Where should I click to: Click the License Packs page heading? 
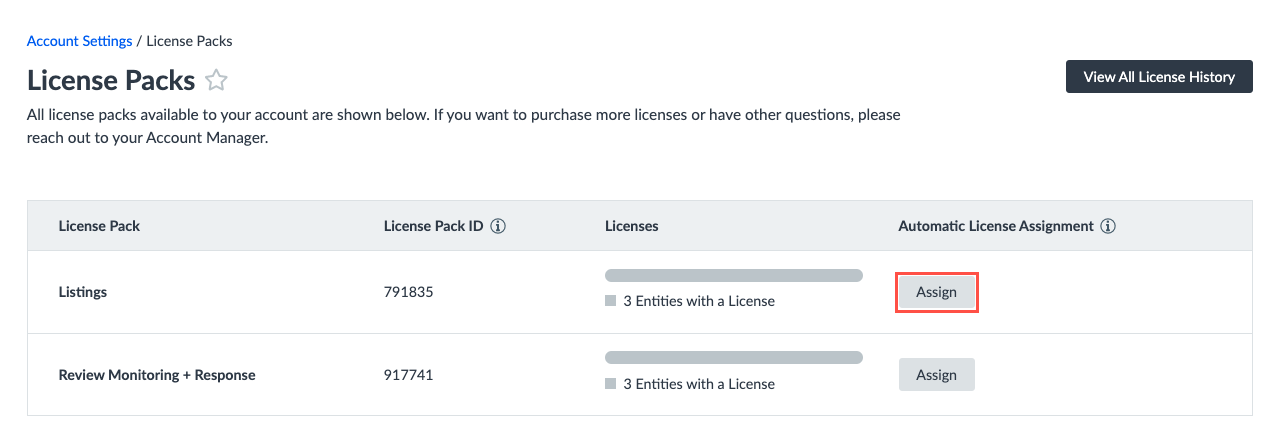point(110,81)
